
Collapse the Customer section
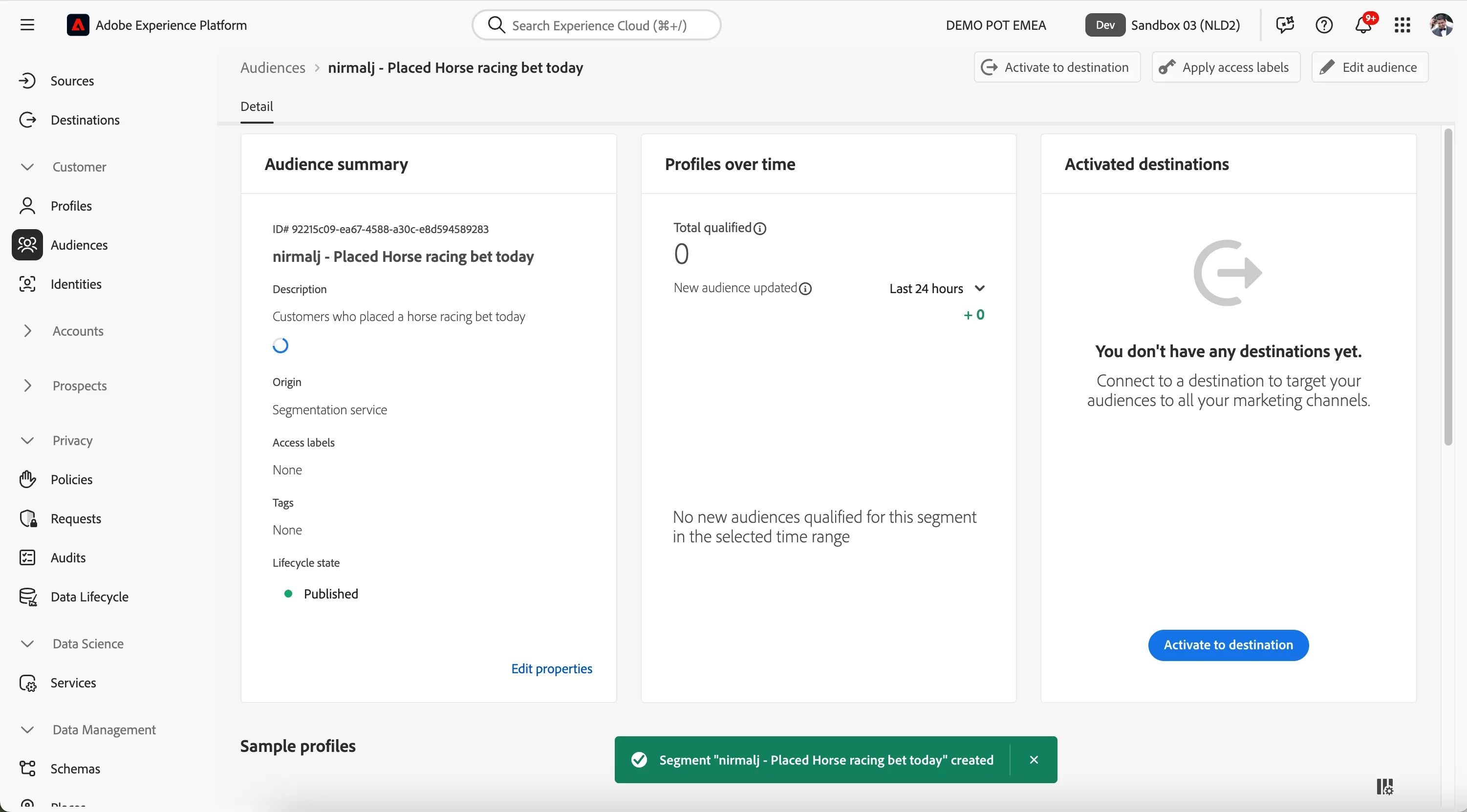coord(27,167)
